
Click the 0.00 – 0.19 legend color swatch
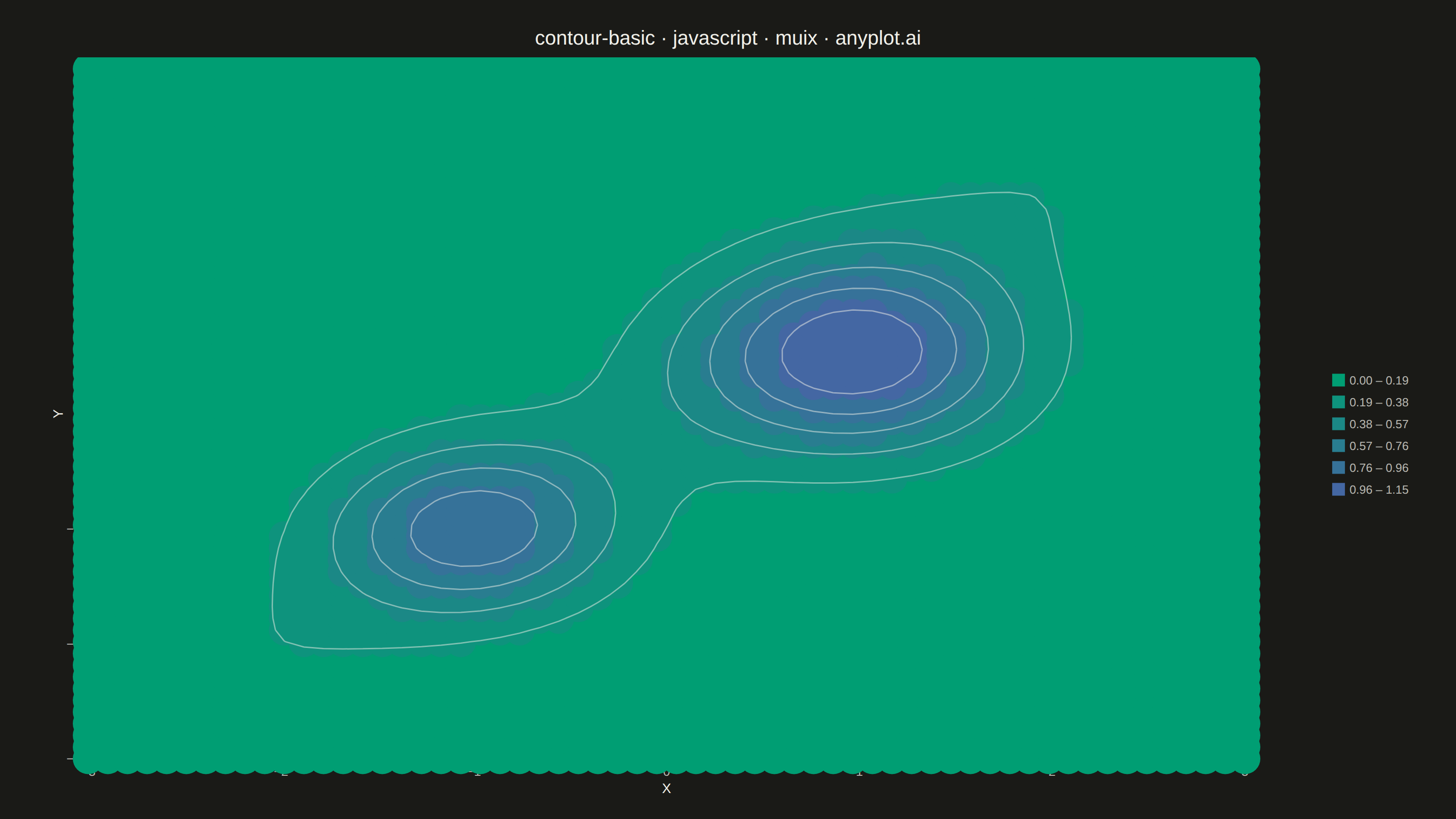pyautogui.click(x=1338, y=380)
